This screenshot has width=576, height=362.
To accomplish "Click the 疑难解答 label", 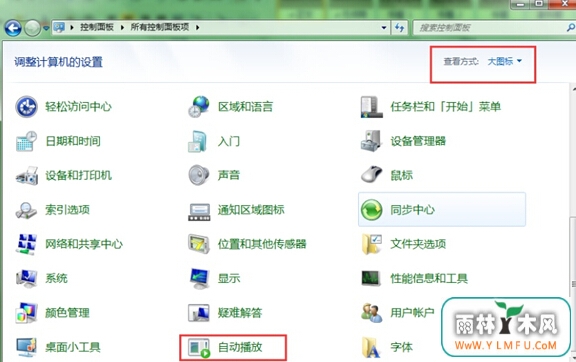I will [x=240, y=313].
